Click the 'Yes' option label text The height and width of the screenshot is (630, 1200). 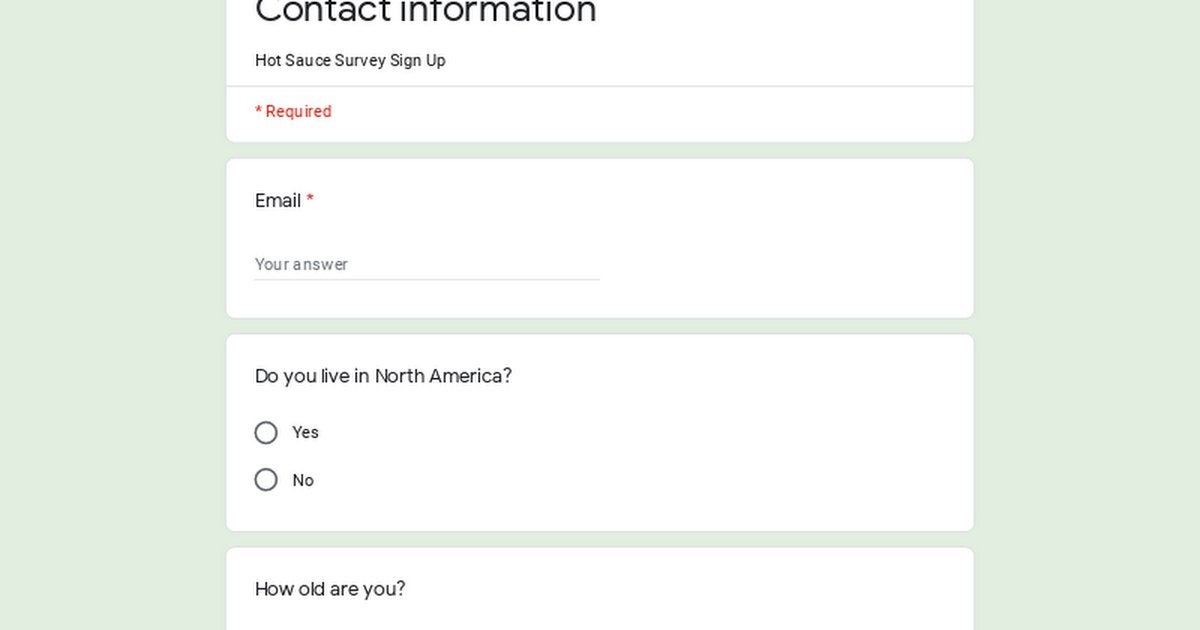coord(305,432)
